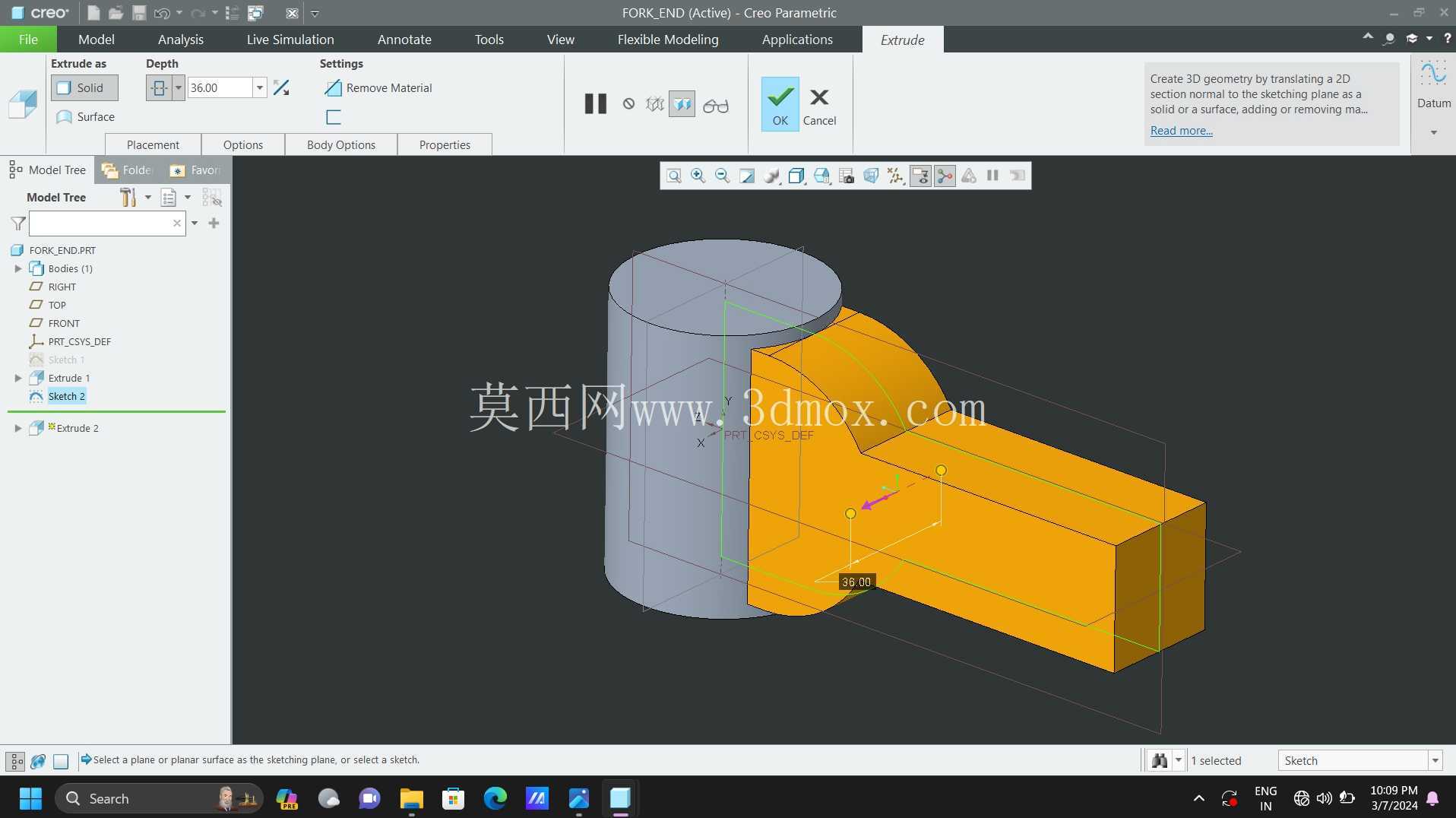
Task: Toggle the Thicken Sketch icon
Action: (x=333, y=117)
